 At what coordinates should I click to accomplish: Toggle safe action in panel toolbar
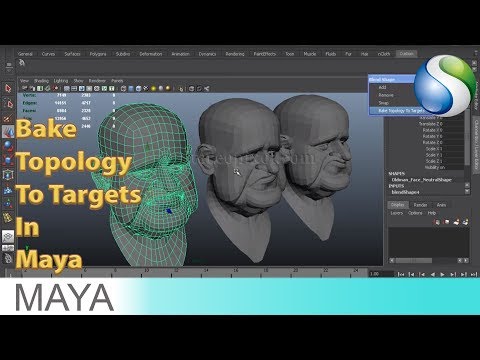click(x=104, y=88)
